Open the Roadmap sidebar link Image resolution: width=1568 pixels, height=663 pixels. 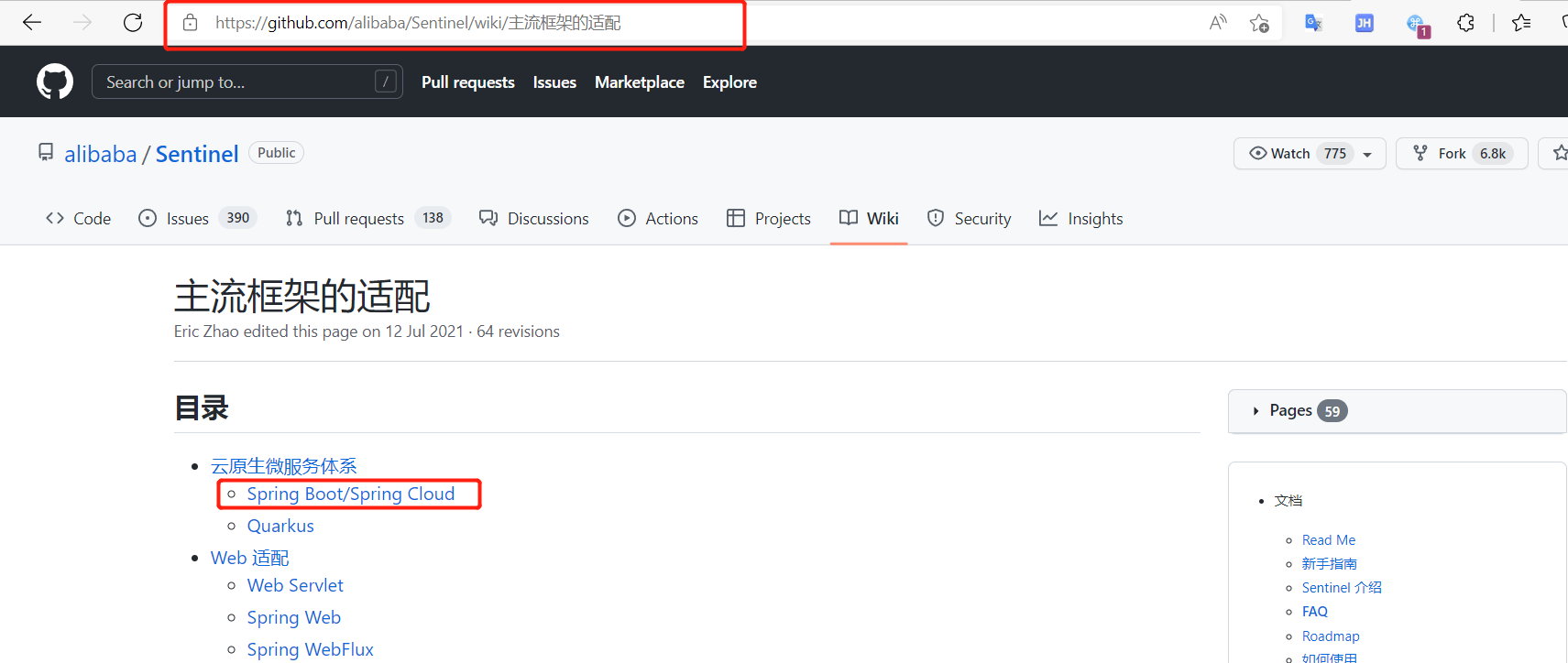point(1331,636)
